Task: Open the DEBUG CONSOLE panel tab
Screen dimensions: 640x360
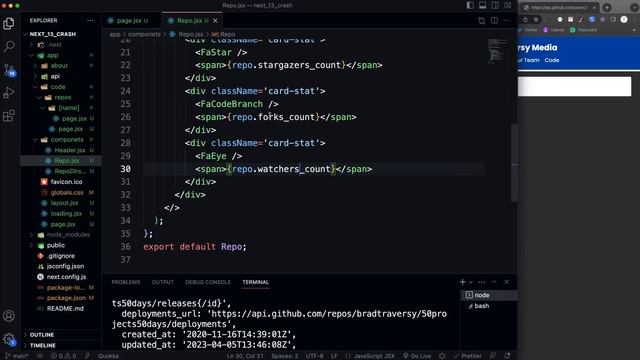Action: pos(208,282)
